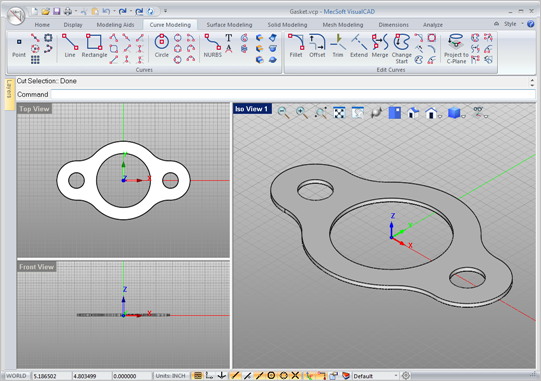Toggle the intersection snap X icon
Image resolution: width=541 pixels, height=381 pixels.
pos(295,375)
